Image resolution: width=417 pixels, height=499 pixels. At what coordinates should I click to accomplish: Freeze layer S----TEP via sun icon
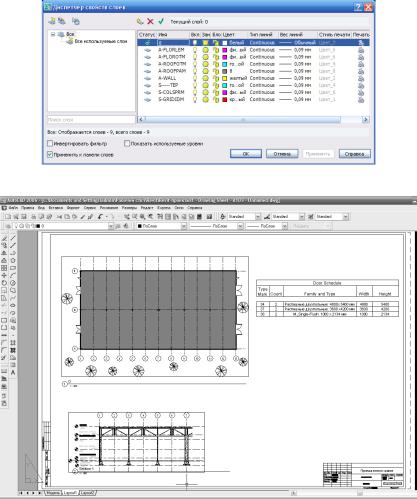206,85
